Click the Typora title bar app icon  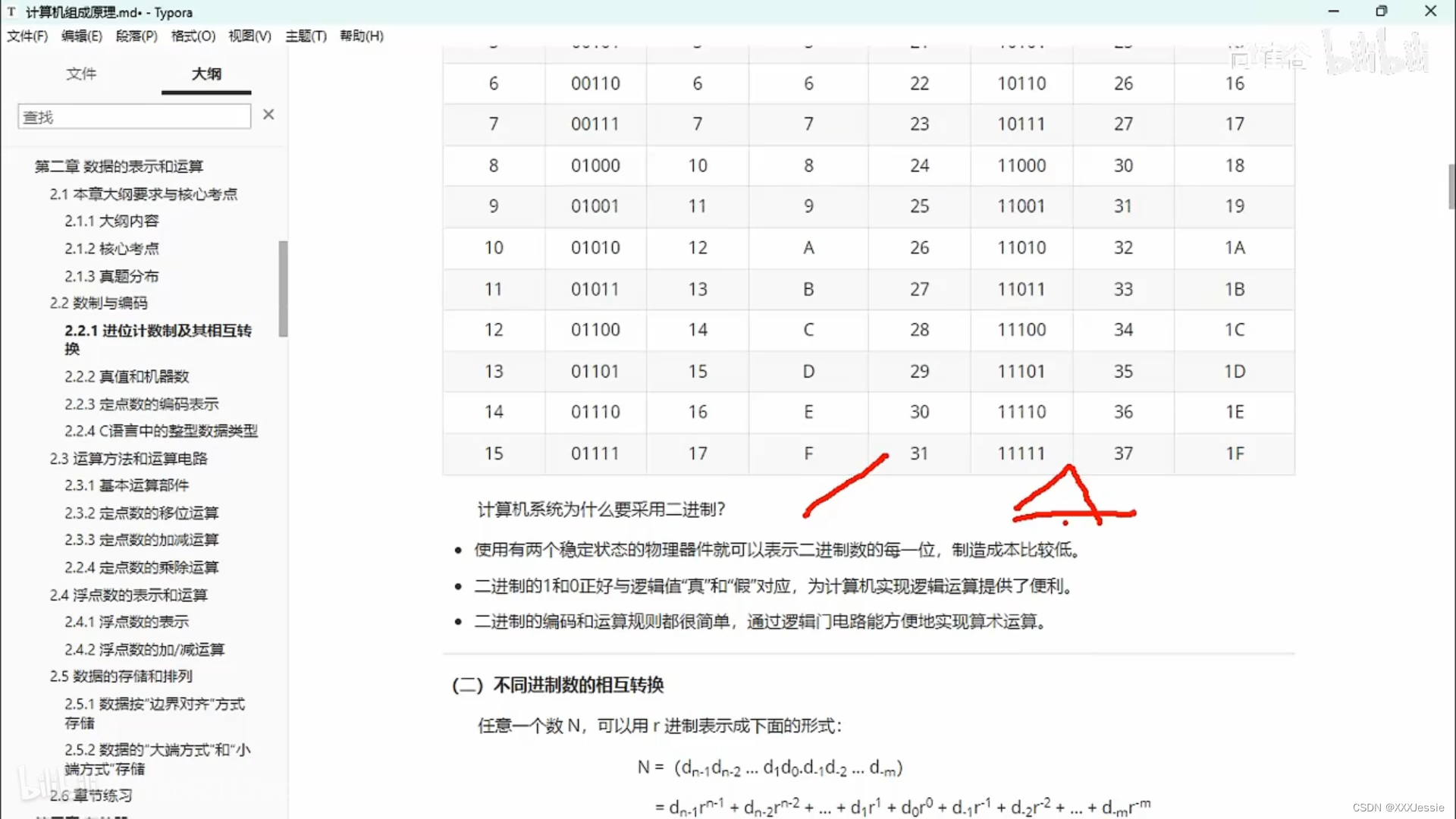click(x=11, y=12)
